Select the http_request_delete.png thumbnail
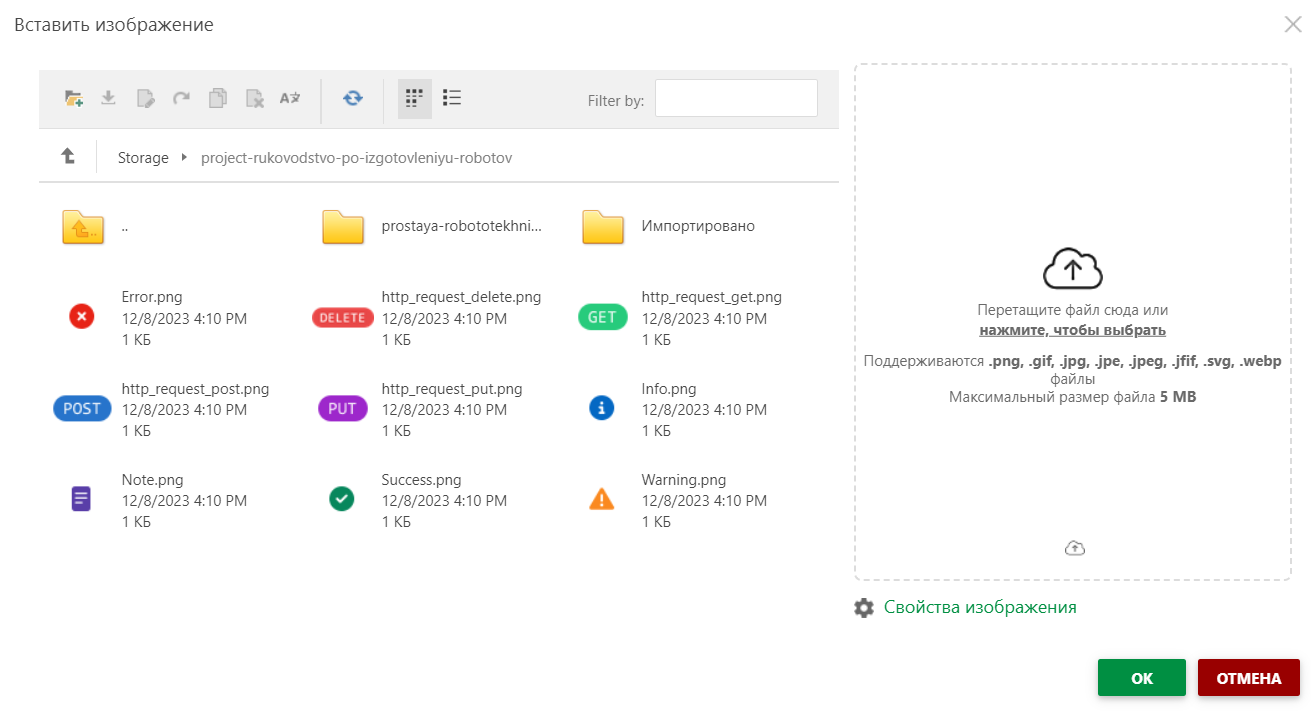1311x711 pixels. 342,318
